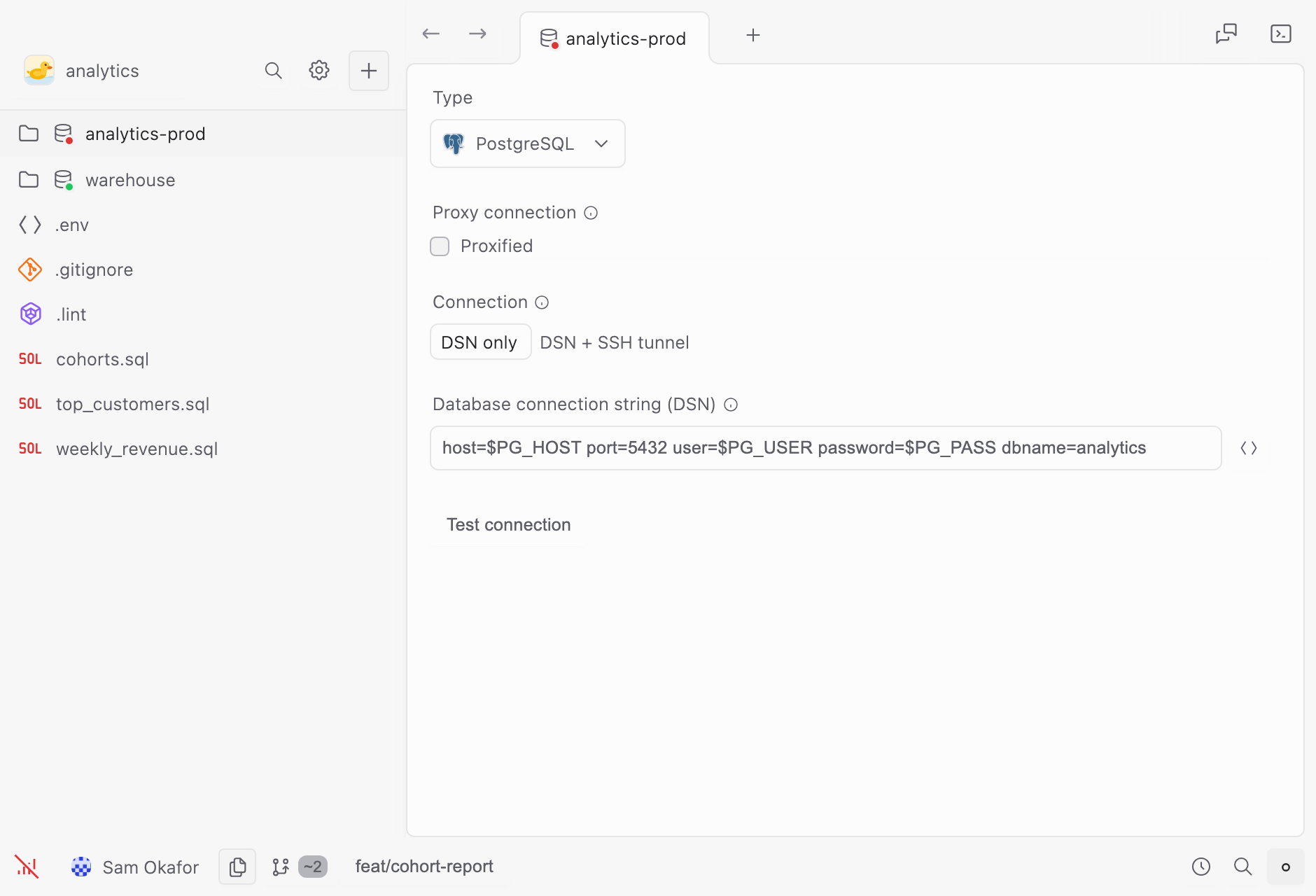Go forward with the right arrow
This screenshot has height=896, width=1316.
coord(478,34)
